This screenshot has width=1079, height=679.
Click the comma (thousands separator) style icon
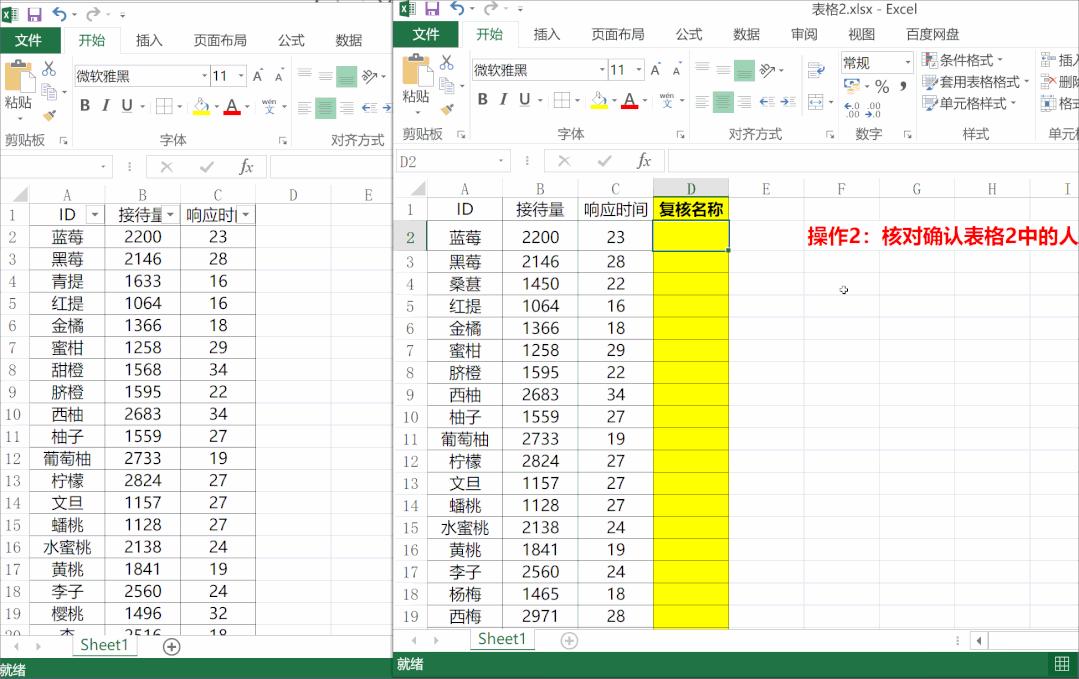tap(903, 85)
